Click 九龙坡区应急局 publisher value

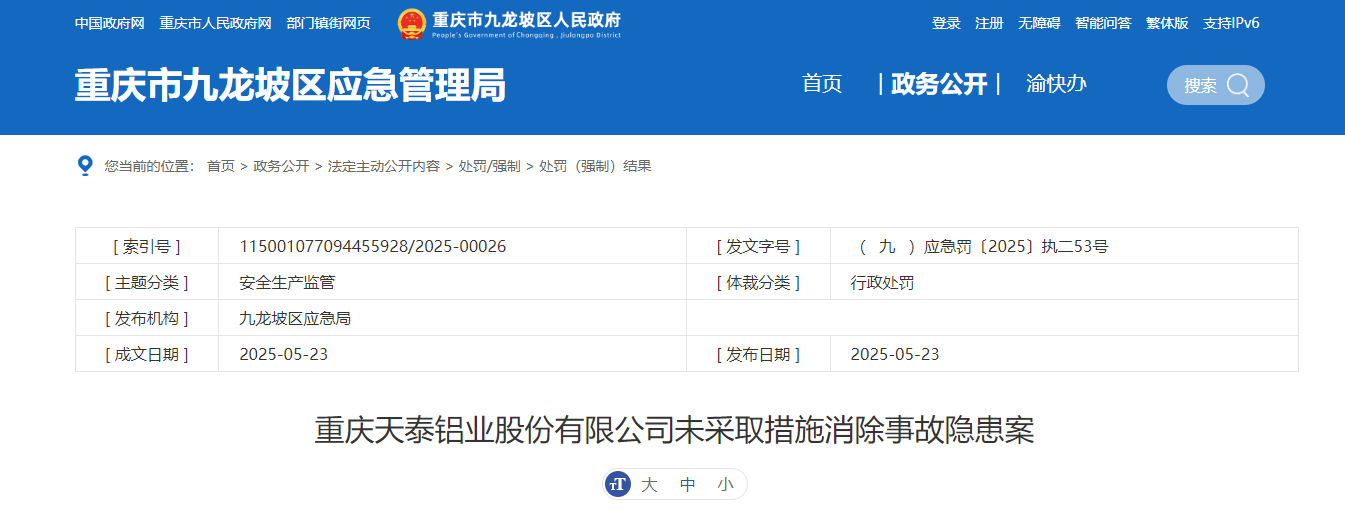tap(295, 318)
